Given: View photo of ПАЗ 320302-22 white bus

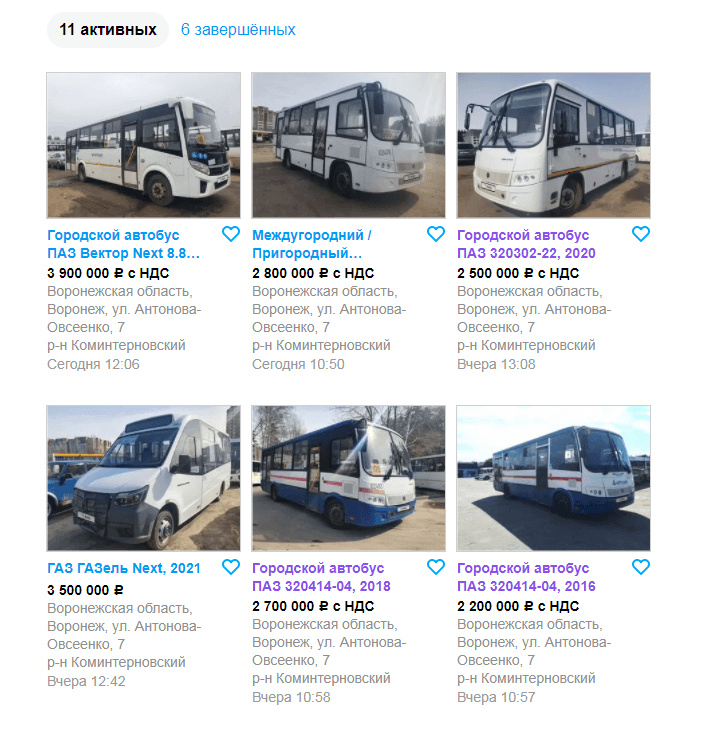Looking at the screenshot, I should click(553, 145).
